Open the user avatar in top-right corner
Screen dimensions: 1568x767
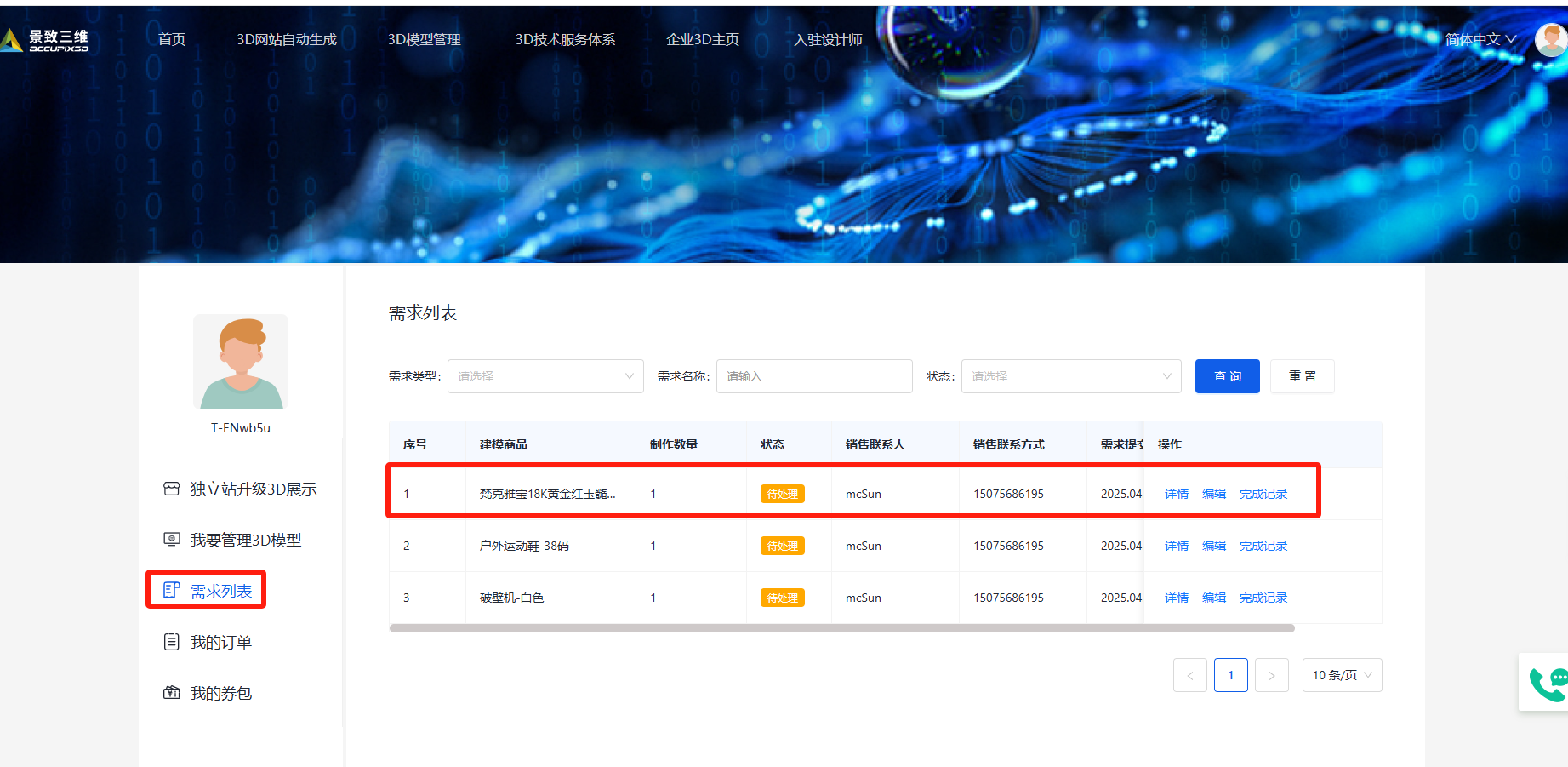click(1551, 39)
